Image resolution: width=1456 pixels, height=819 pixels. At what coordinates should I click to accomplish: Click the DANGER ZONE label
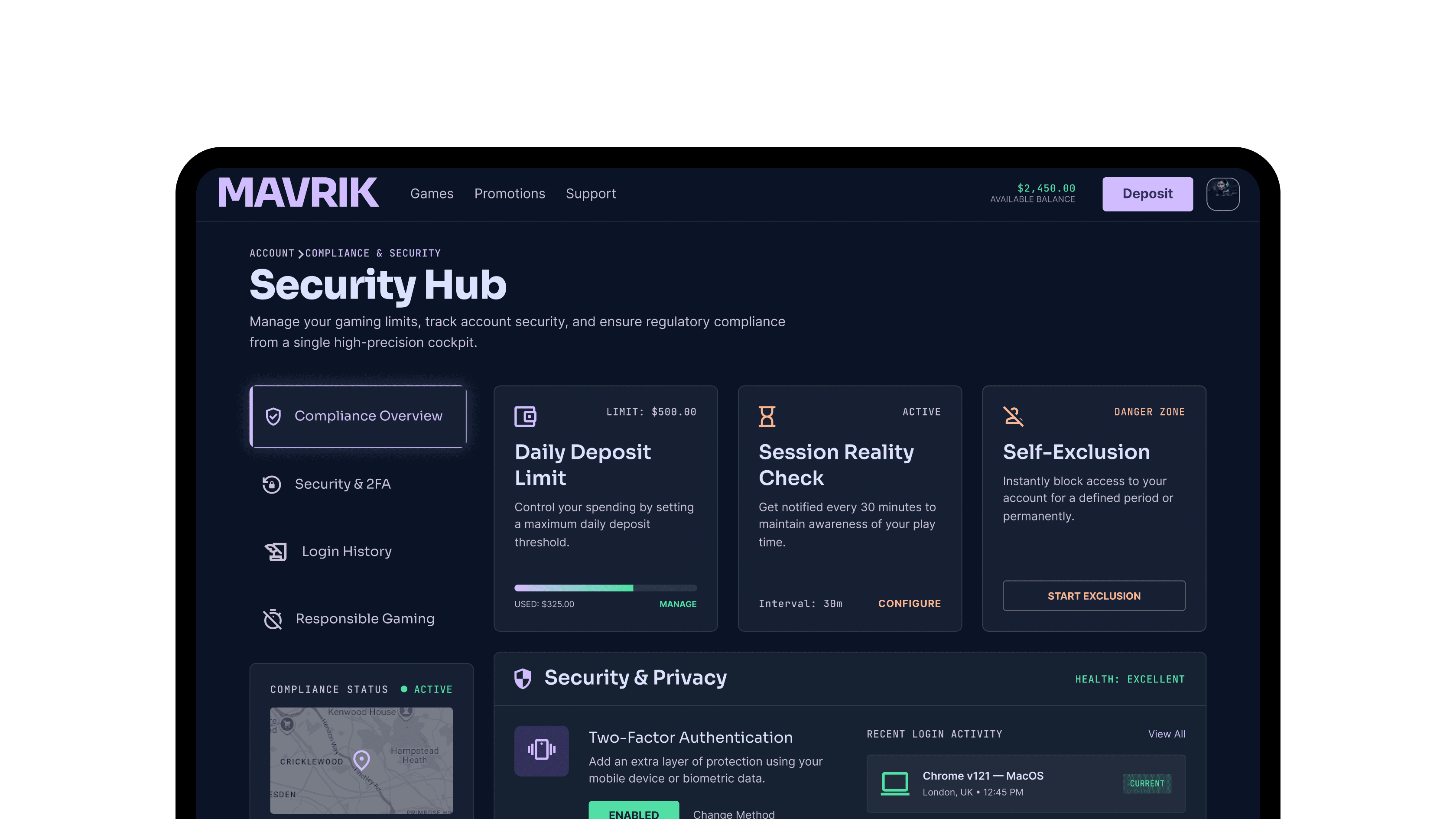1149,412
